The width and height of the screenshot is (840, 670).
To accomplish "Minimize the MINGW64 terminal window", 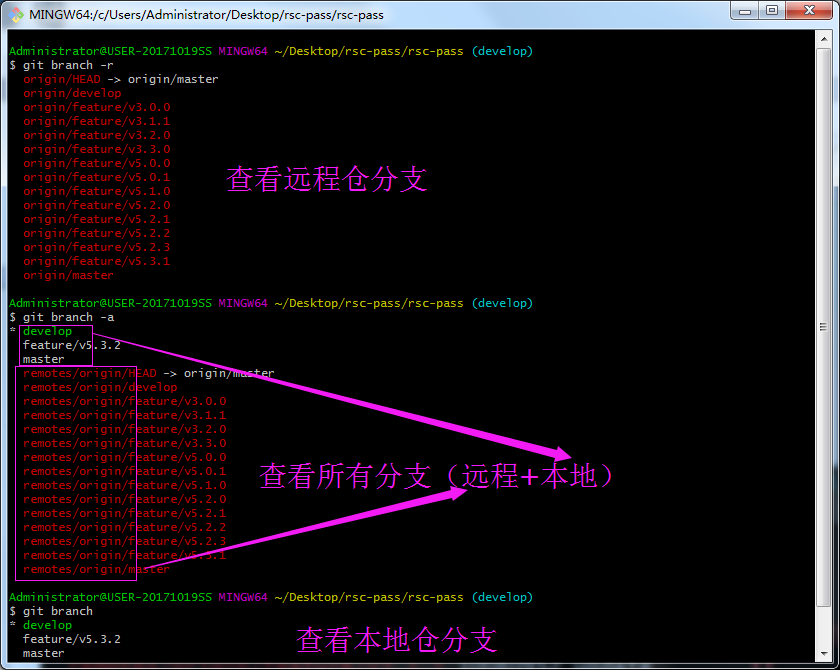I will pos(745,11).
